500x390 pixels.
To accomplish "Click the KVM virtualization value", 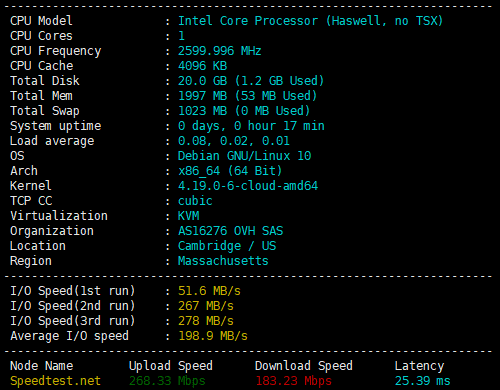I will 188,216.
